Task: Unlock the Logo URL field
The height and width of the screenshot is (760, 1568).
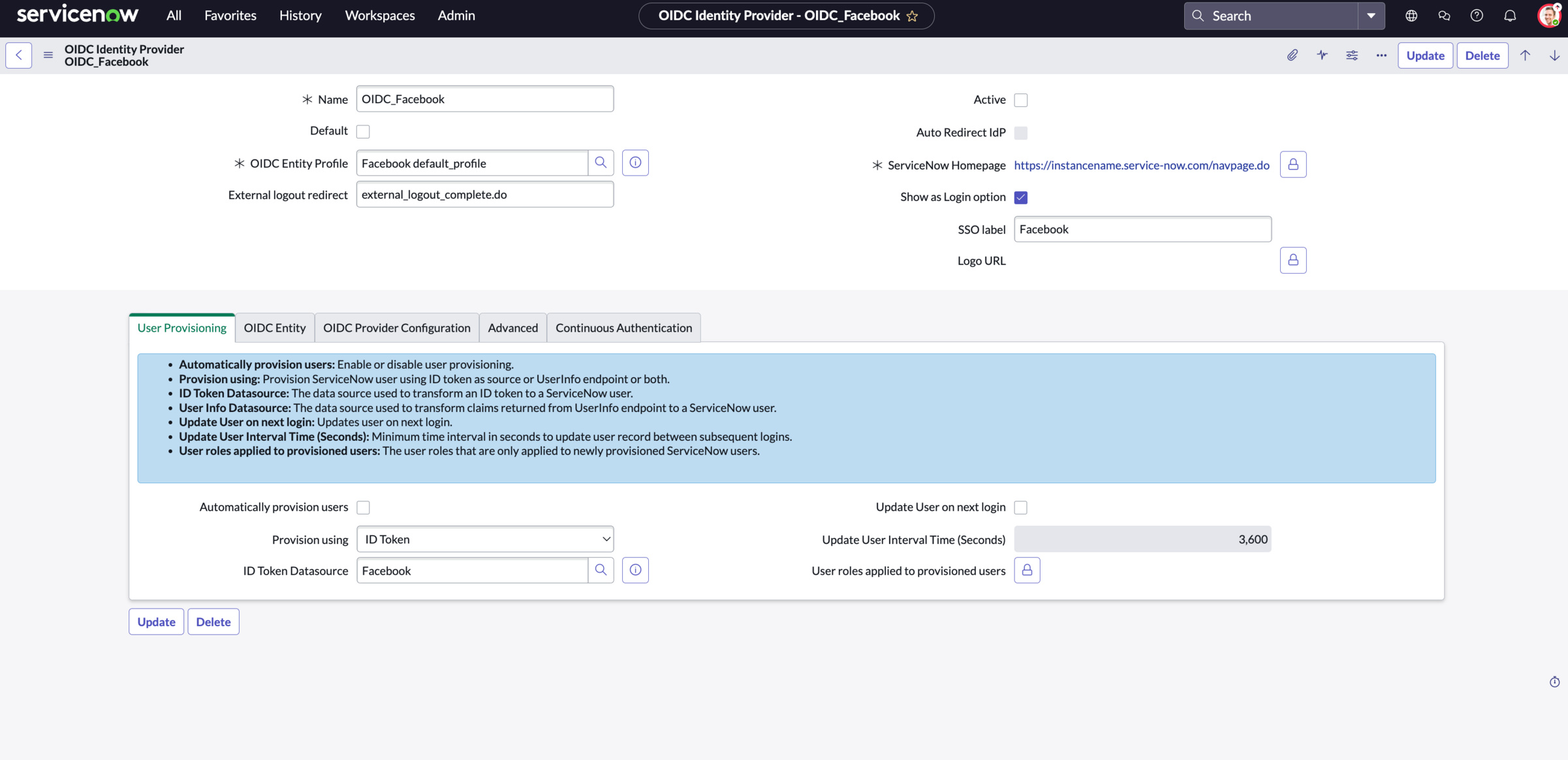Action: (x=1293, y=261)
